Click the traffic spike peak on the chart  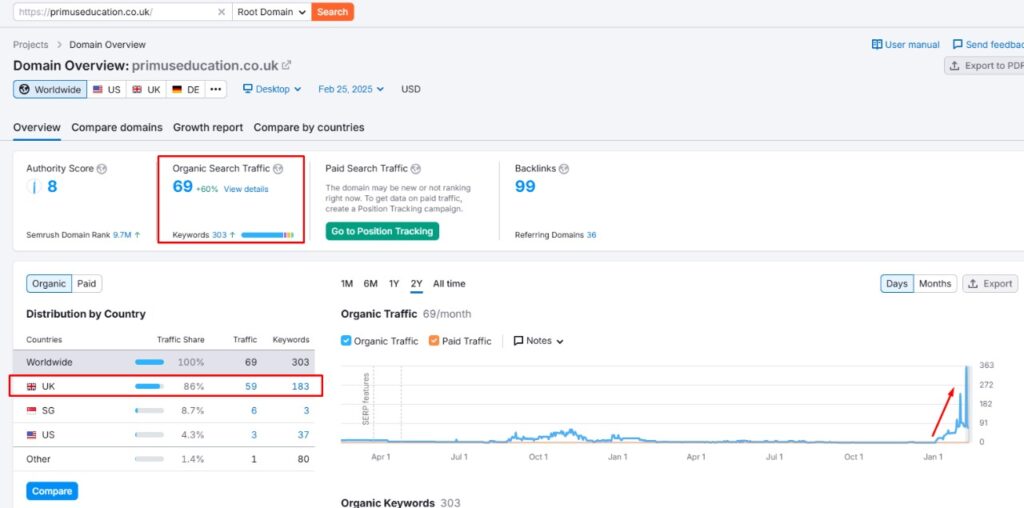[967, 369]
